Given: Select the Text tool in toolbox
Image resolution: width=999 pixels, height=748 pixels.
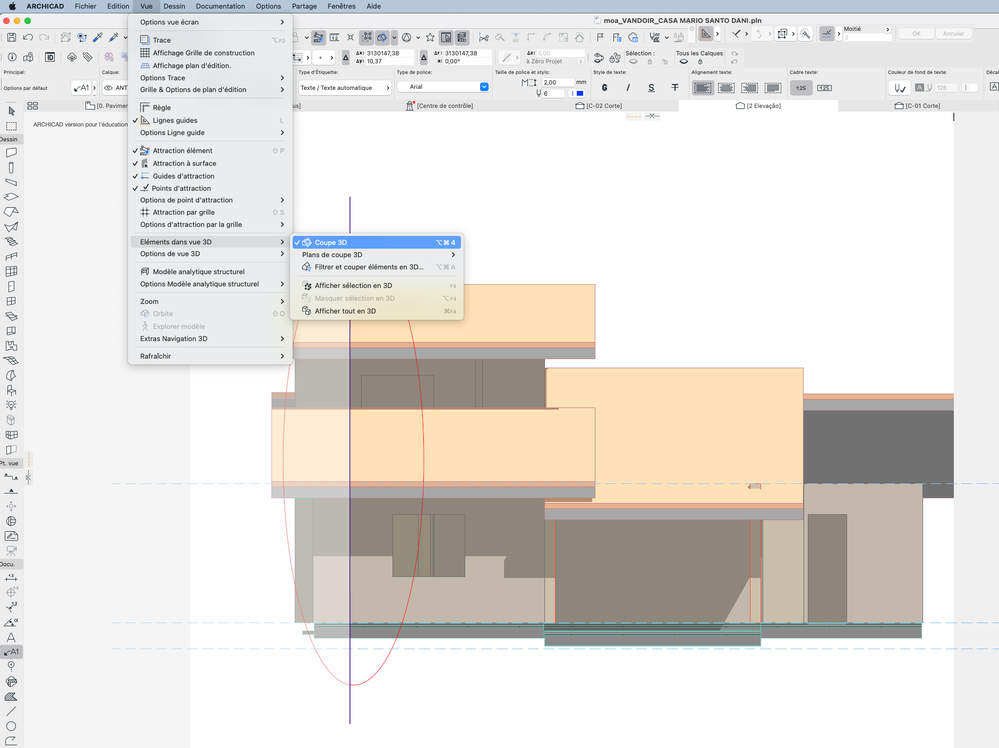Looking at the screenshot, I should click(11, 636).
